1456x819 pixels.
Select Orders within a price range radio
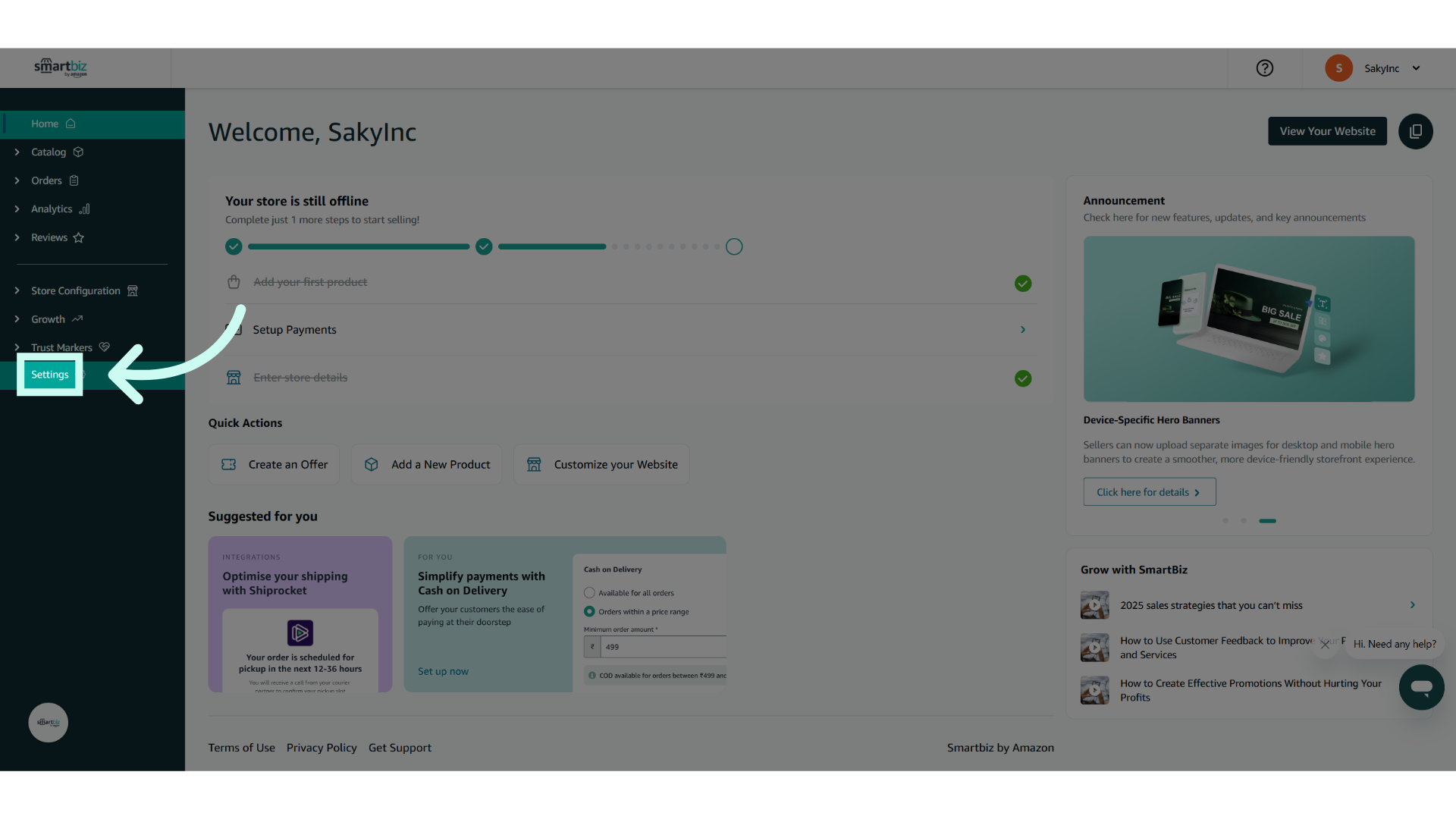pyautogui.click(x=589, y=612)
